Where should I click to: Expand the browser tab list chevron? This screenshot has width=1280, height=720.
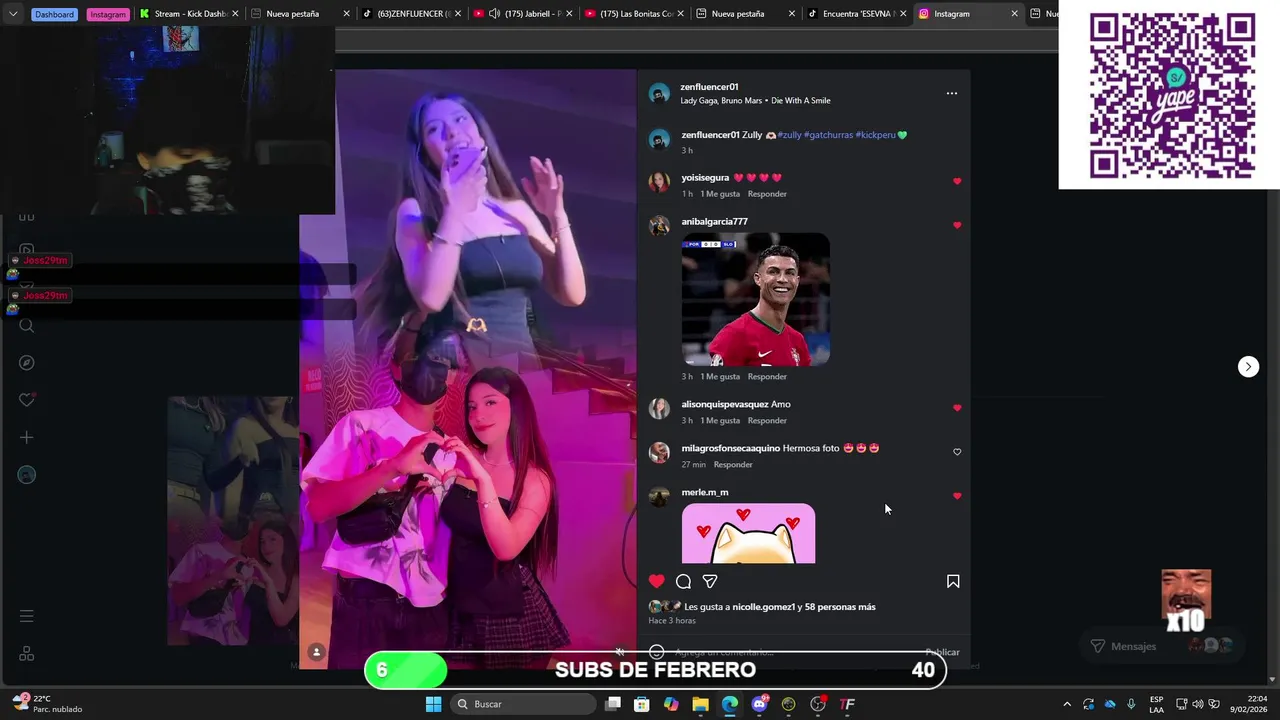[13, 14]
